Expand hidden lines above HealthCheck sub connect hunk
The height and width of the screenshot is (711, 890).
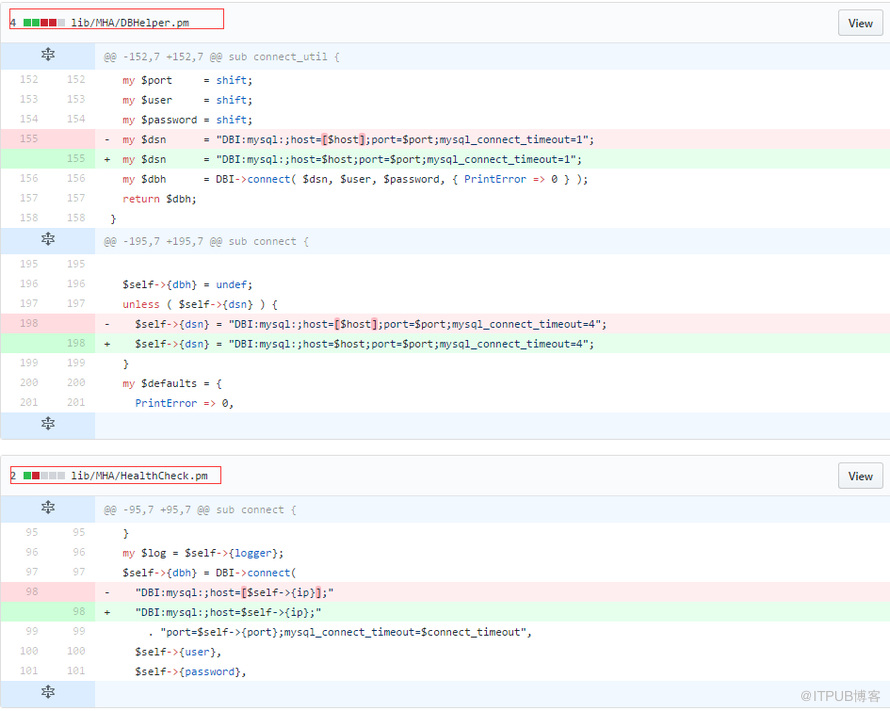tap(48, 507)
